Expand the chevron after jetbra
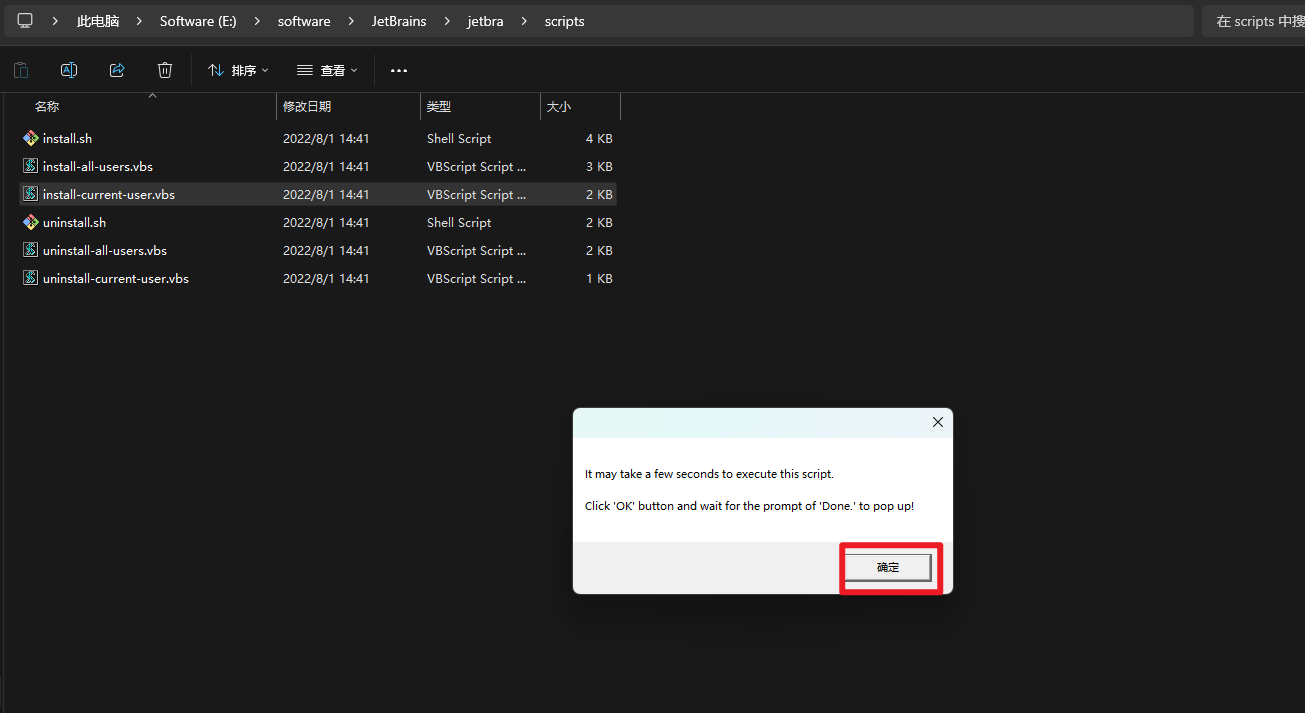1305x713 pixels. pos(525,21)
